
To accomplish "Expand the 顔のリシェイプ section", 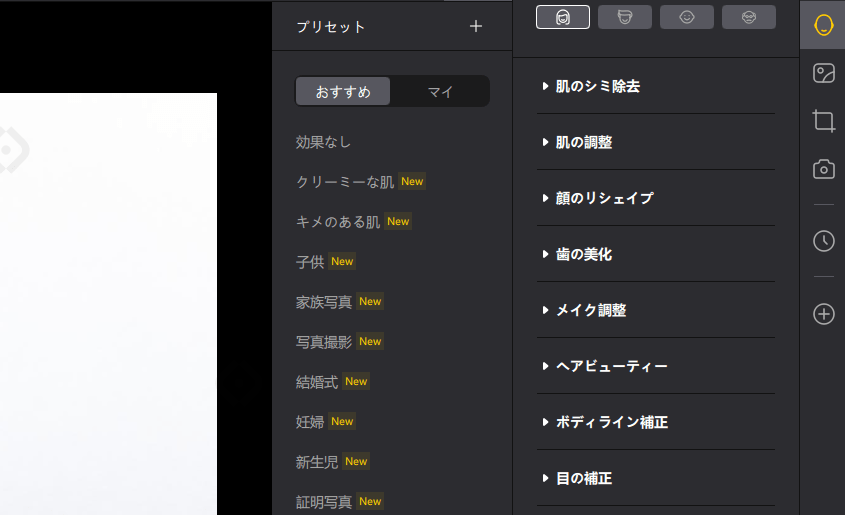I will click(604, 198).
